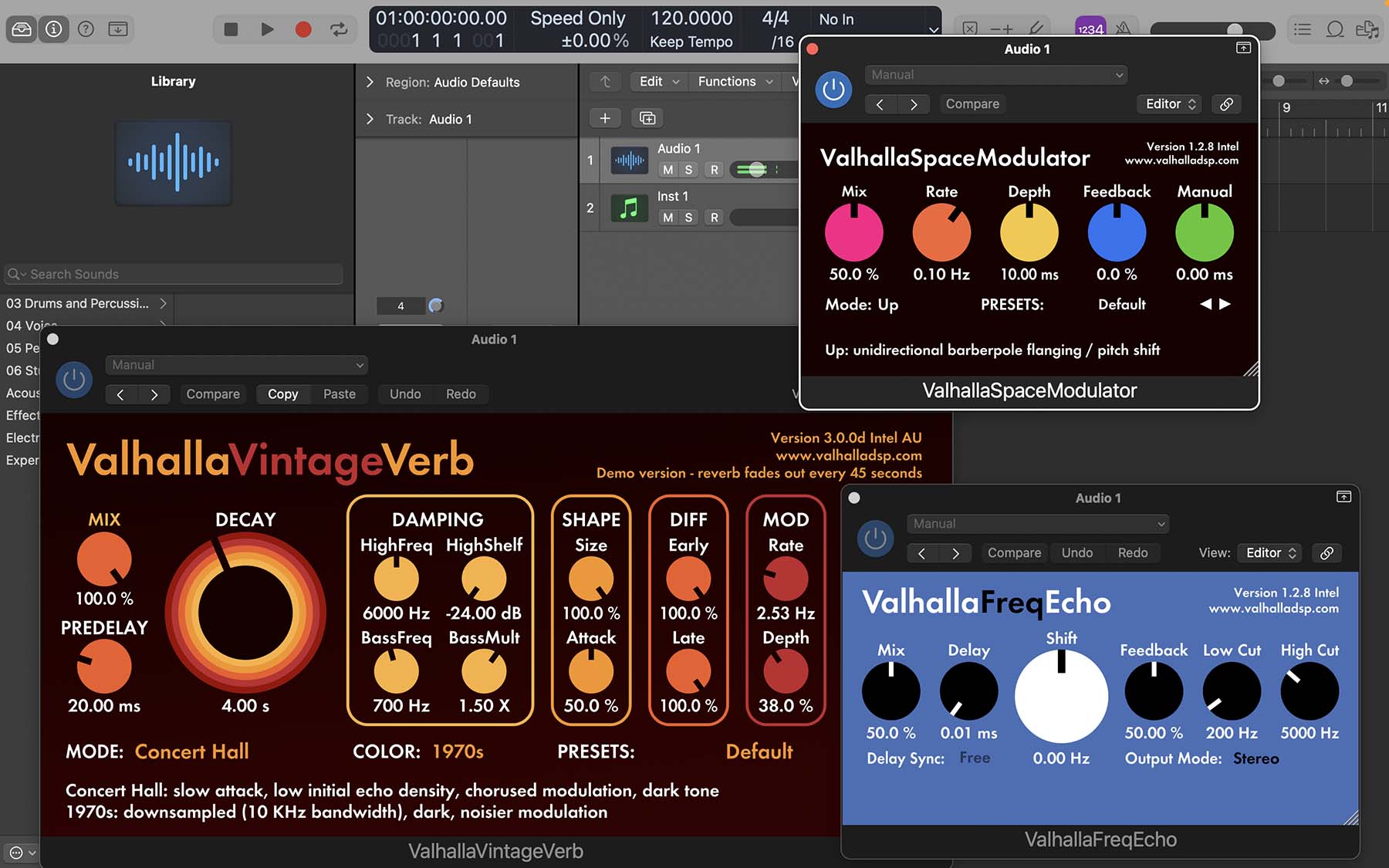The height and width of the screenshot is (868, 1389).
Task: Click Paste in the ValhallaVintageVerb header
Action: point(340,394)
